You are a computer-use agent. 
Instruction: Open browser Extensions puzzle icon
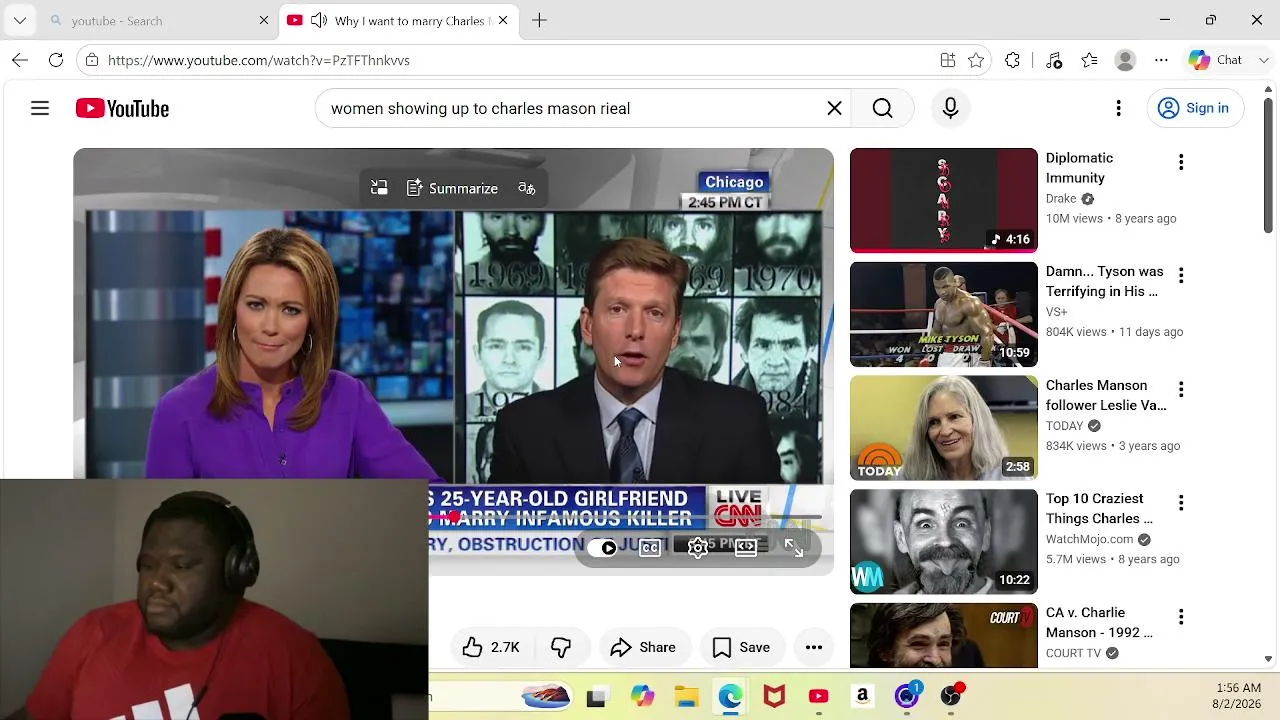pos(1013,60)
